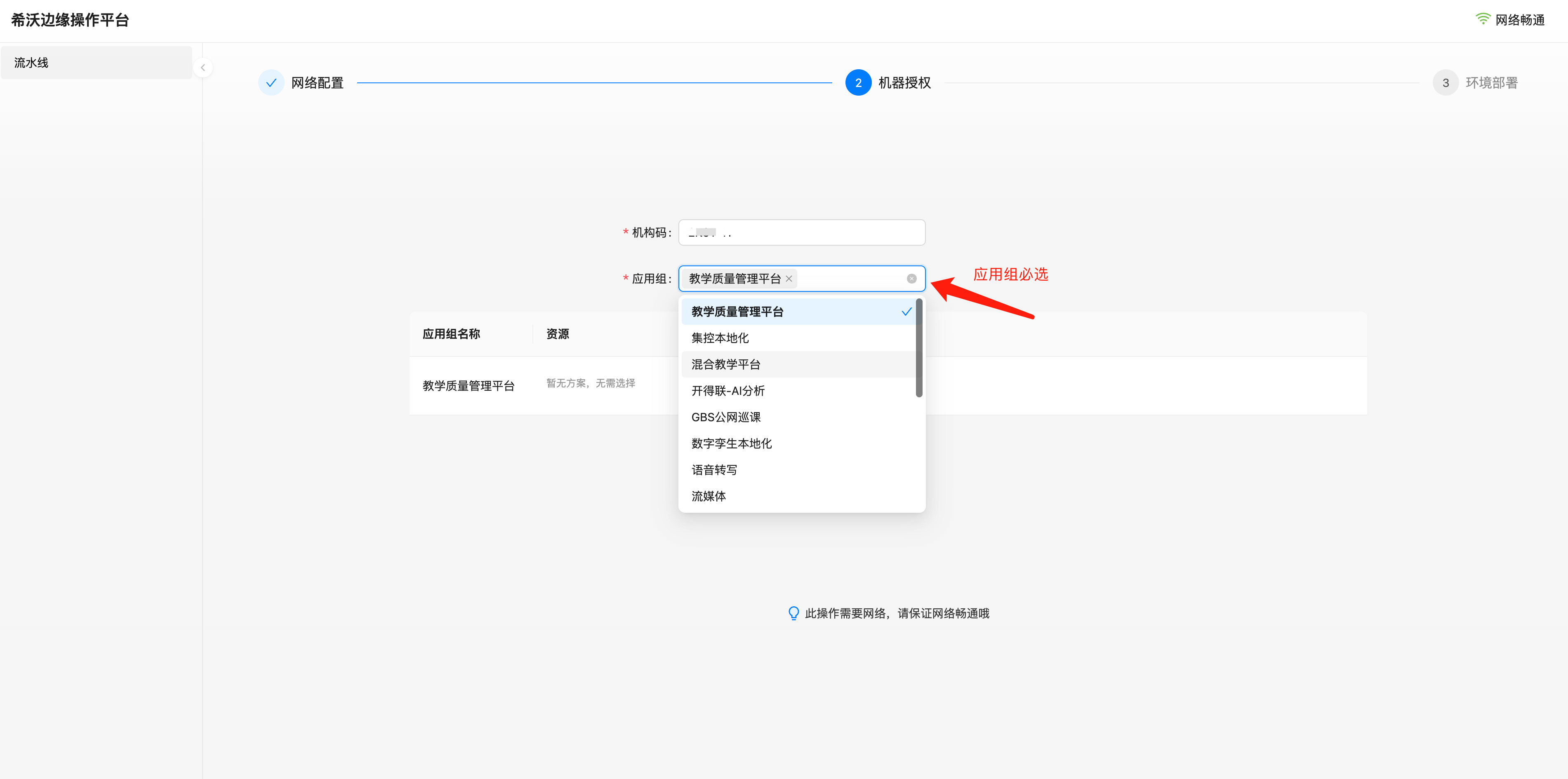Click the 此操作需要网络 hint text
Viewport: 1568px width, 779px height.
click(897, 613)
